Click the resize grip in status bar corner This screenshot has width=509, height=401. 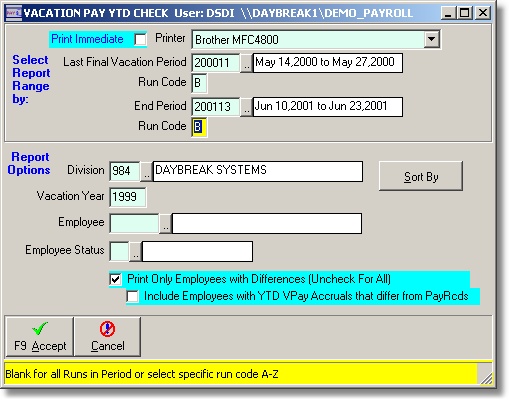pyautogui.click(x=486, y=377)
